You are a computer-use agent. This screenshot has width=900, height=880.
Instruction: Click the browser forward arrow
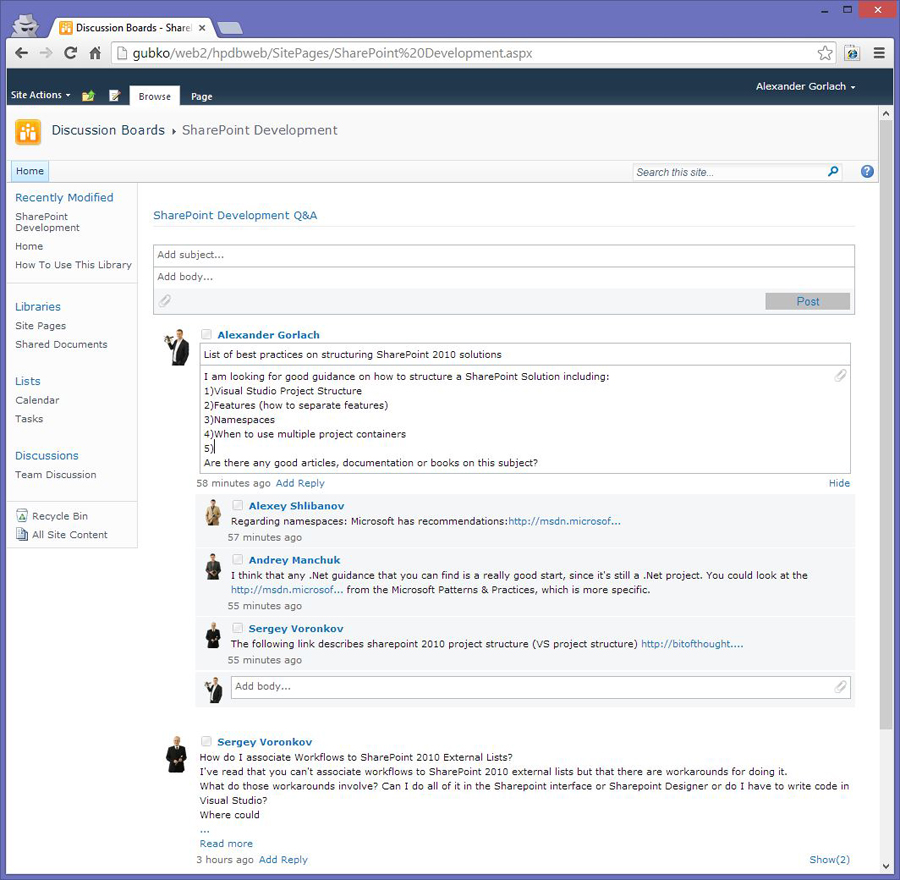point(46,53)
